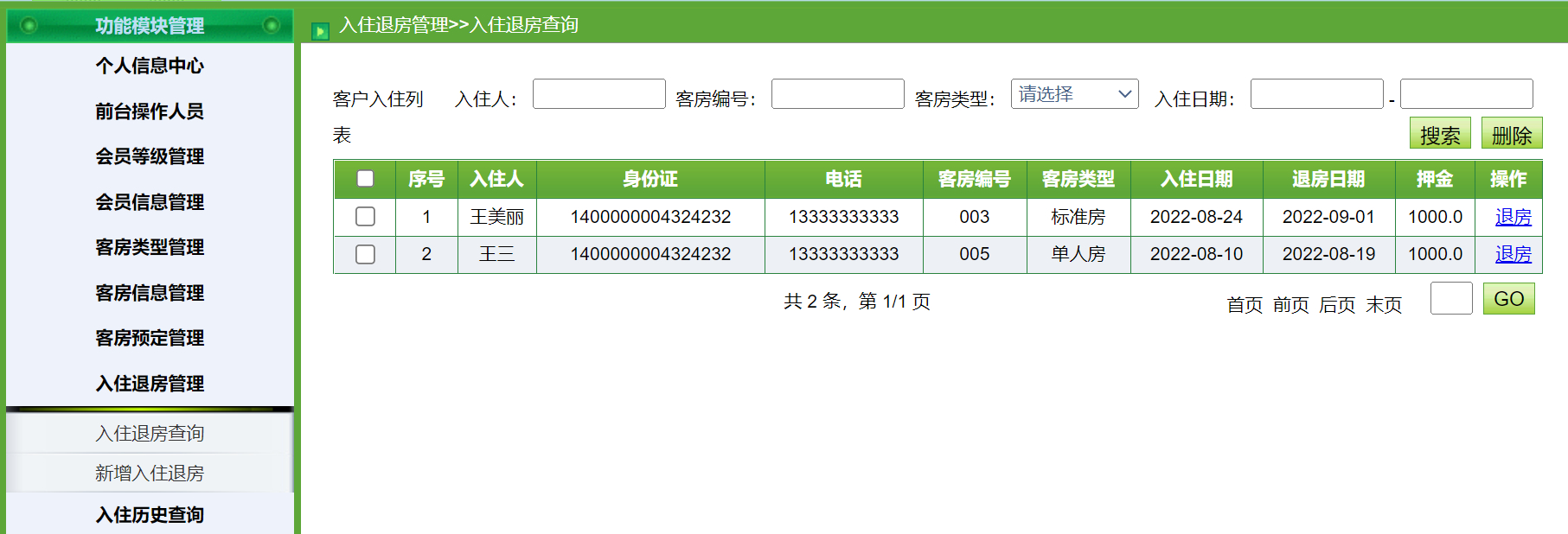This screenshot has width=1568, height=534.
Task: Click the 删除 button
Action: (x=1512, y=133)
